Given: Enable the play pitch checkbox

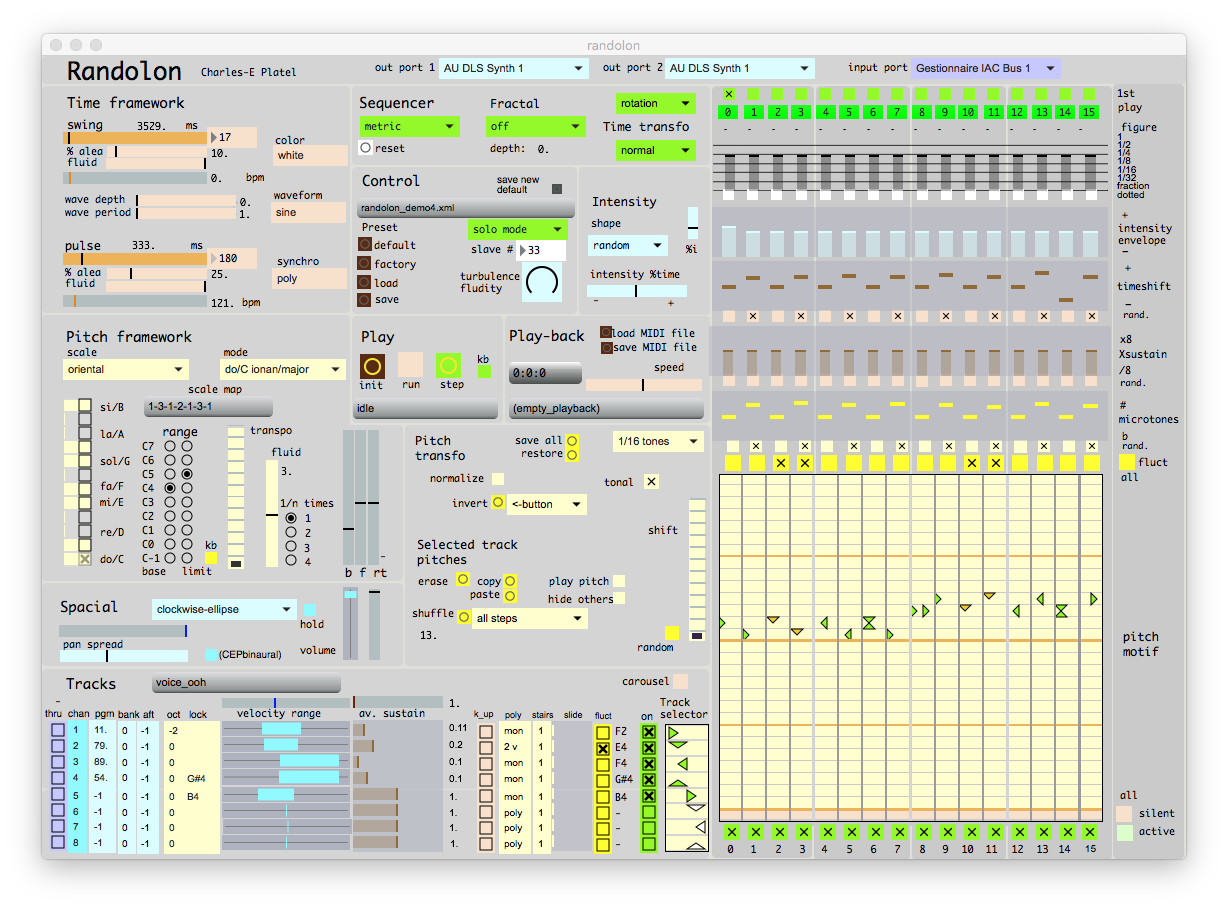Looking at the screenshot, I should (619, 581).
